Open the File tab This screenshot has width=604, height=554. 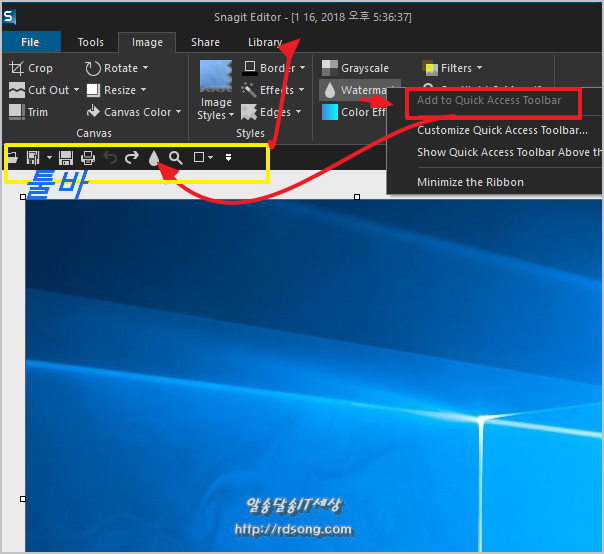(x=30, y=42)
